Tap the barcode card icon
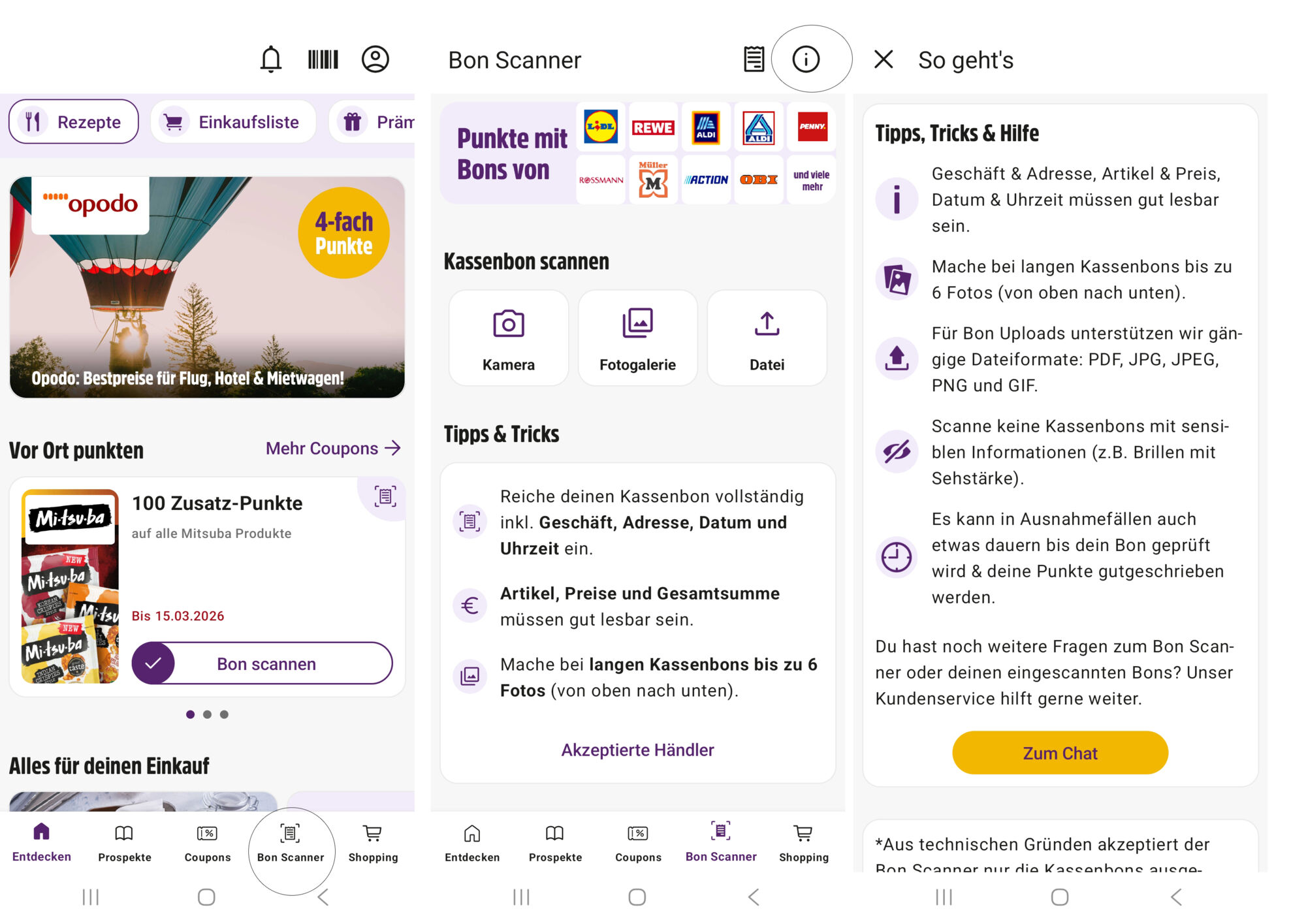 (x=323, y=59)
